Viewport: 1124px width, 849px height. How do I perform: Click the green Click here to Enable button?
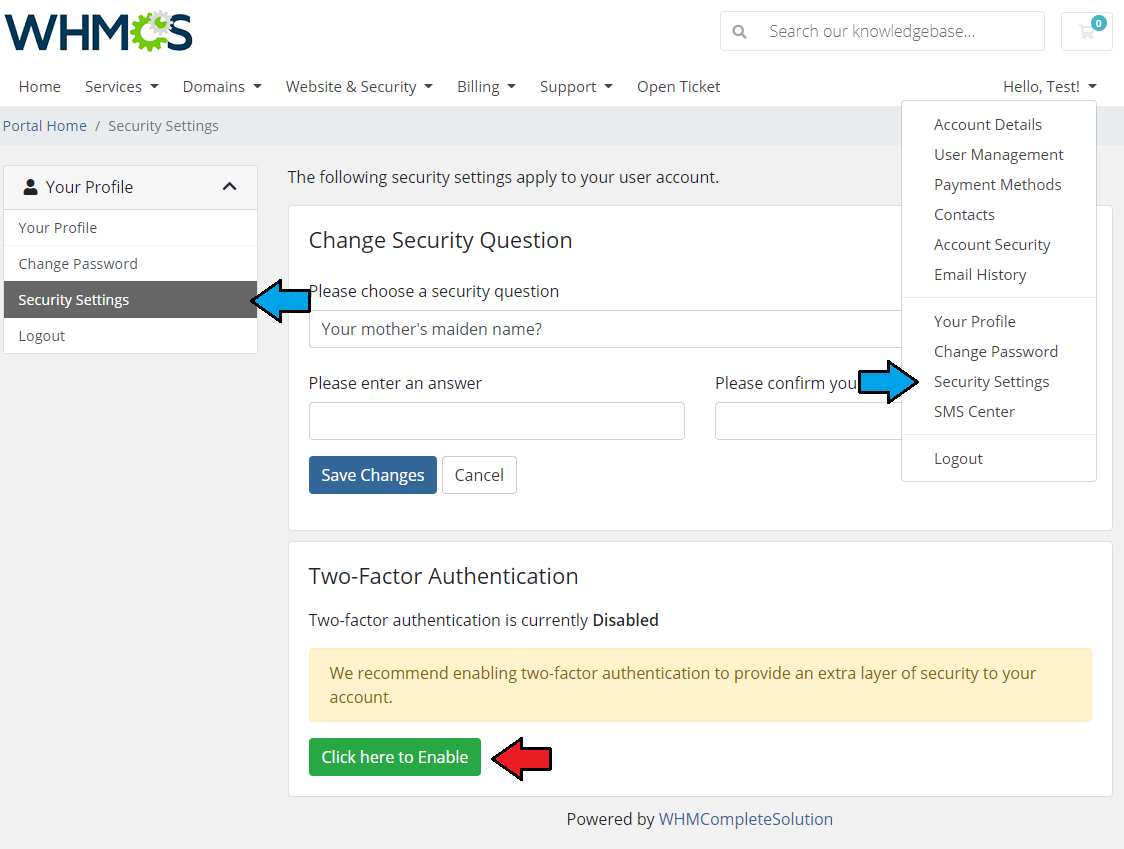[x=395, y=757]
